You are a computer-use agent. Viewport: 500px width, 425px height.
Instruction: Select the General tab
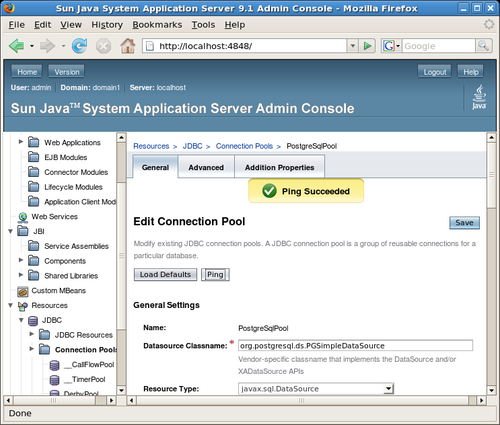[155, 167]
